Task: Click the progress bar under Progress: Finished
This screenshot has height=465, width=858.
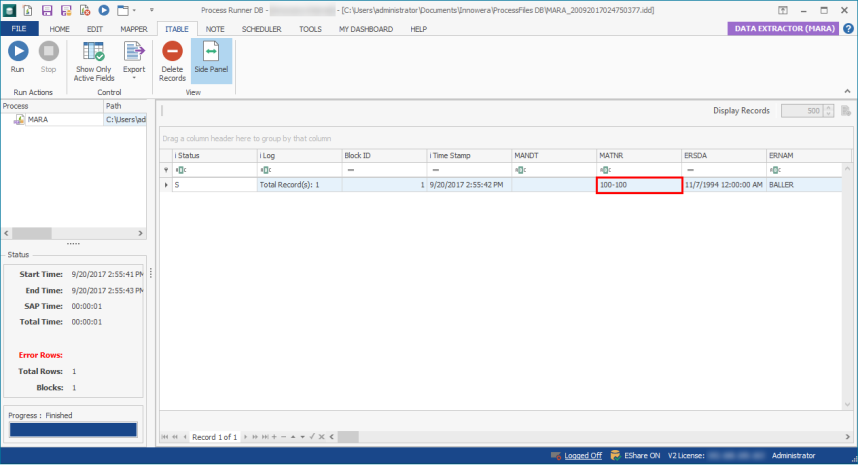Action: [73, 429]
